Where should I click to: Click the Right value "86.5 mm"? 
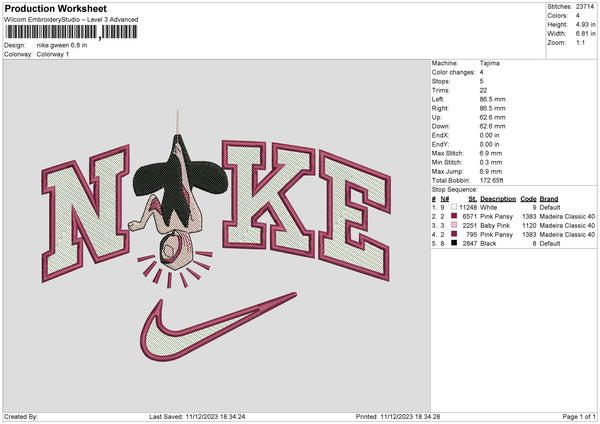492,108
